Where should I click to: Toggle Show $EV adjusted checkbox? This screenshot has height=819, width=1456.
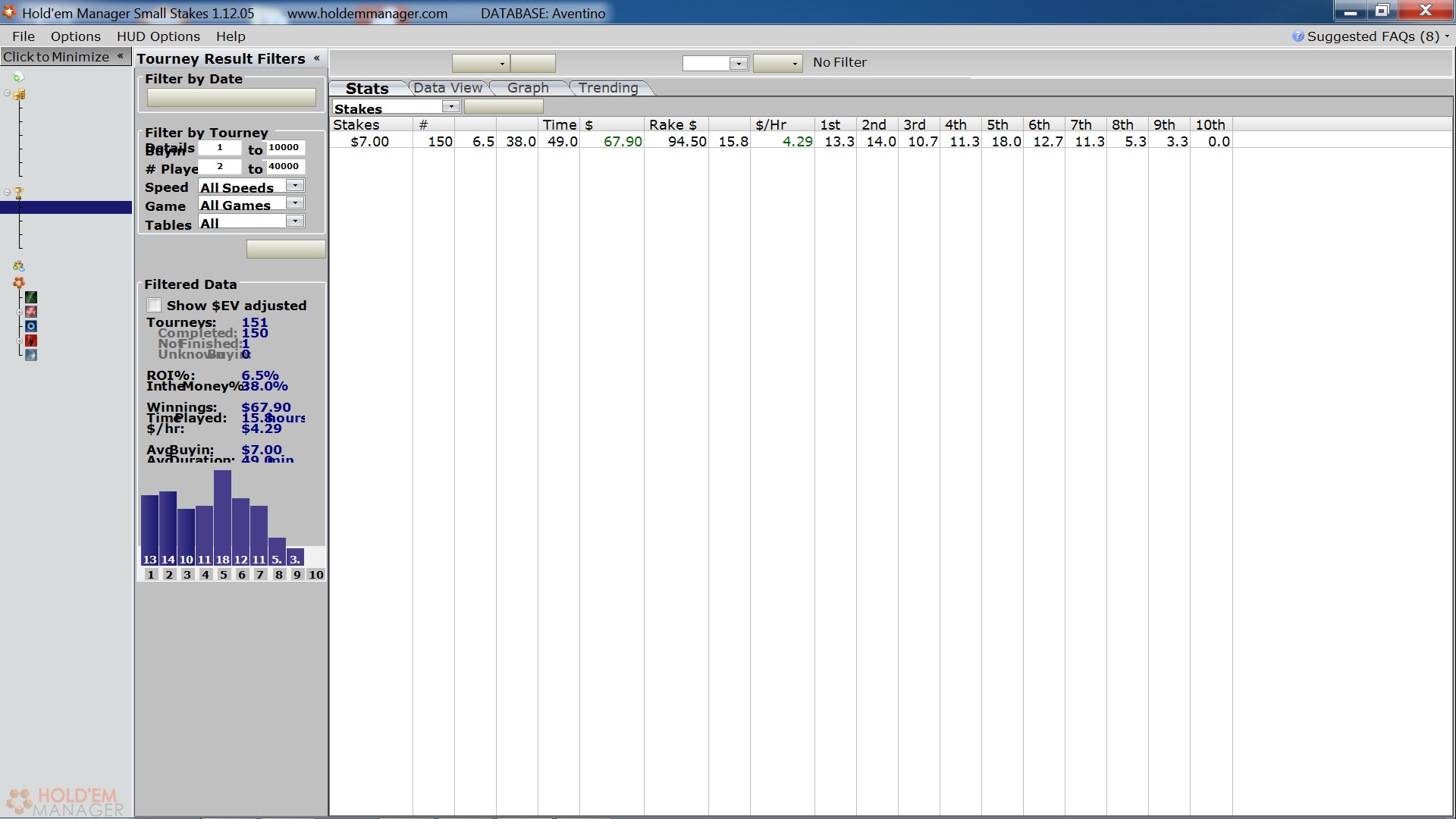coord(154,306)
